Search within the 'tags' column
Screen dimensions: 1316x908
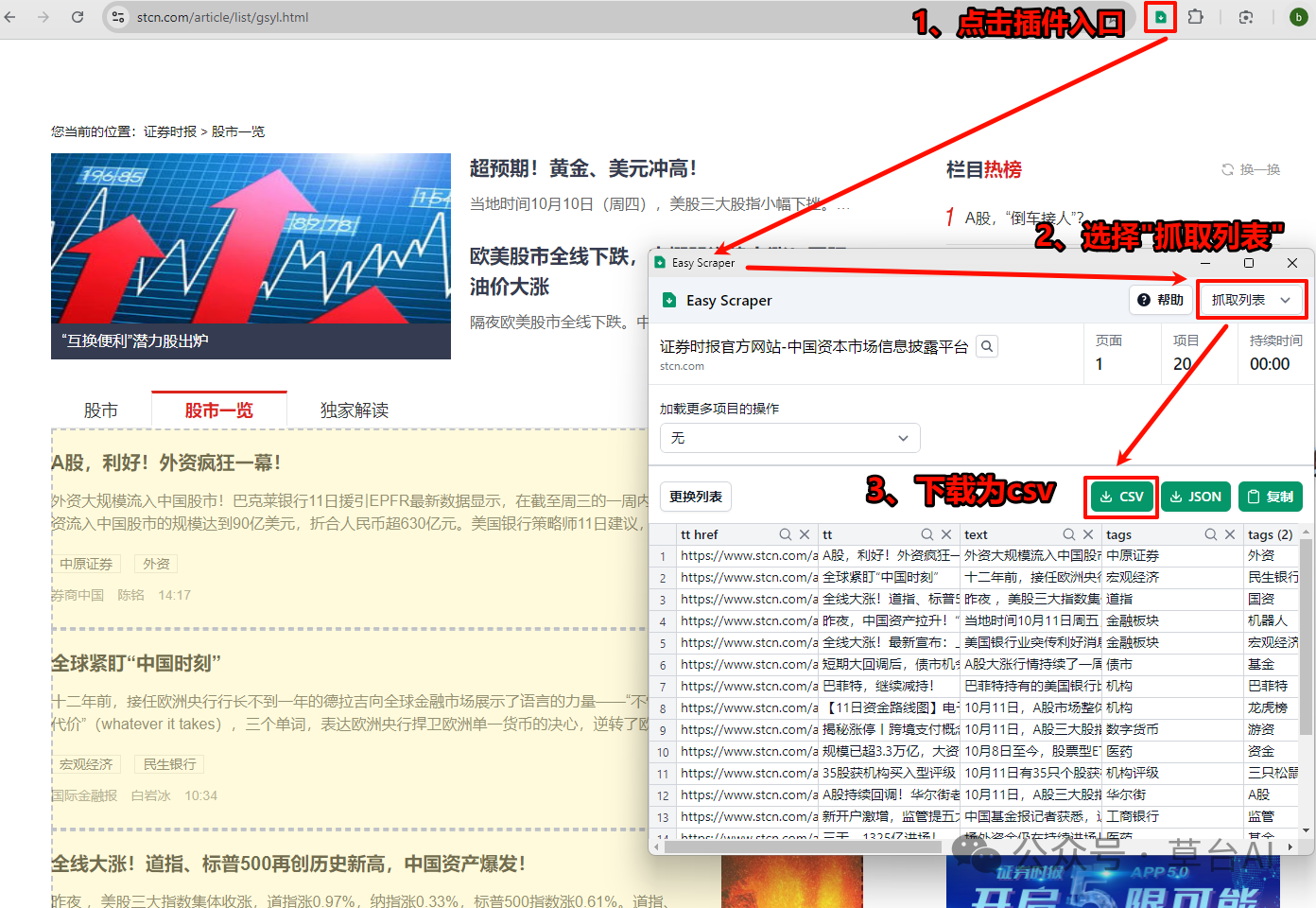pyautogui.click(x=1211, y=534)
